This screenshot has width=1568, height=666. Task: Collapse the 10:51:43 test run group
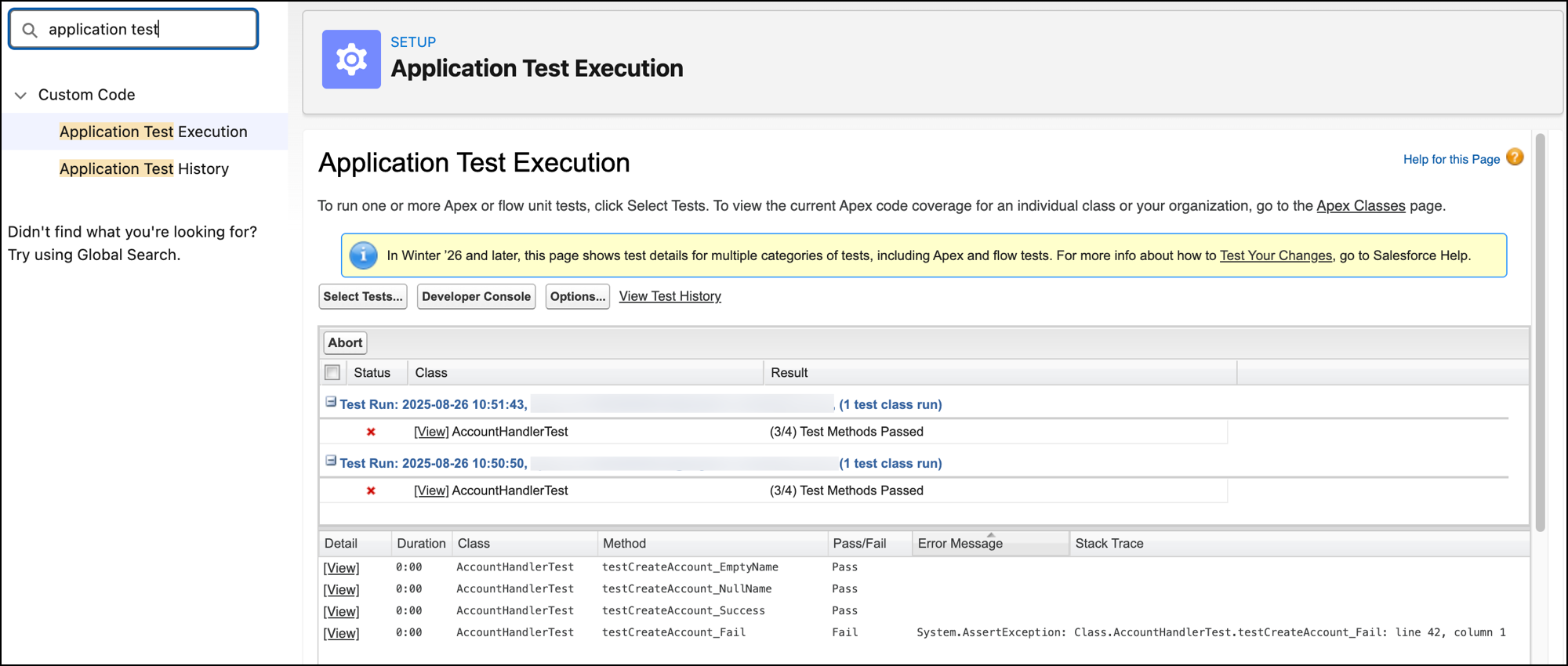pyautogui.click(x=331, y=402)
